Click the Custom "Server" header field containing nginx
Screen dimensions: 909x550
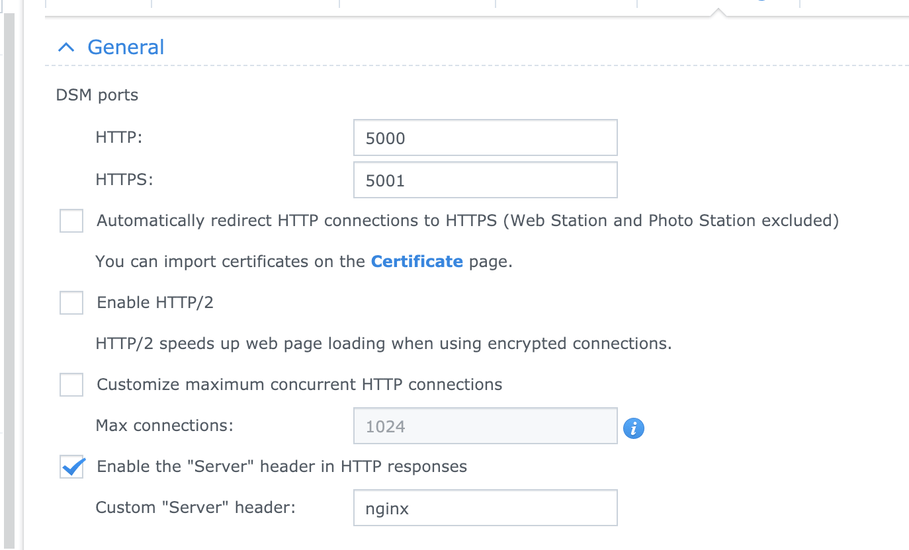(x=485, y=508)
